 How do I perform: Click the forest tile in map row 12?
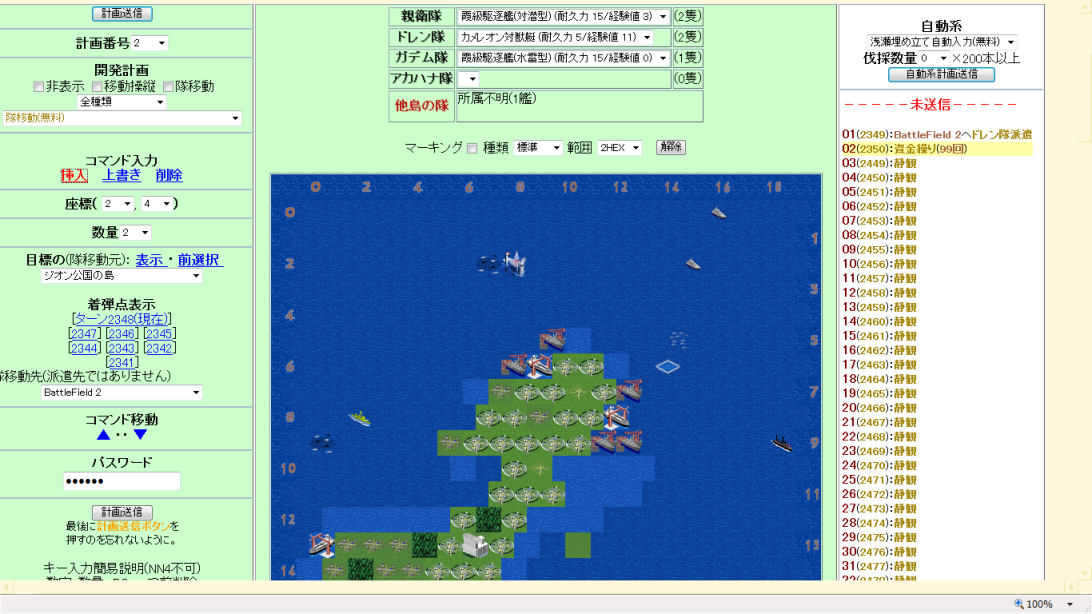point(488,519)
